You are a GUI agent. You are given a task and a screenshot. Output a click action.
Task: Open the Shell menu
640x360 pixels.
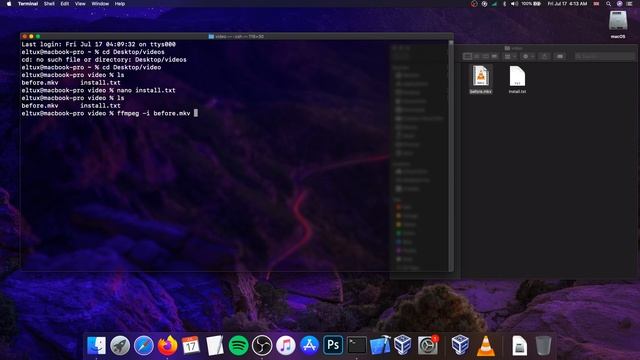tap(49, 4)
